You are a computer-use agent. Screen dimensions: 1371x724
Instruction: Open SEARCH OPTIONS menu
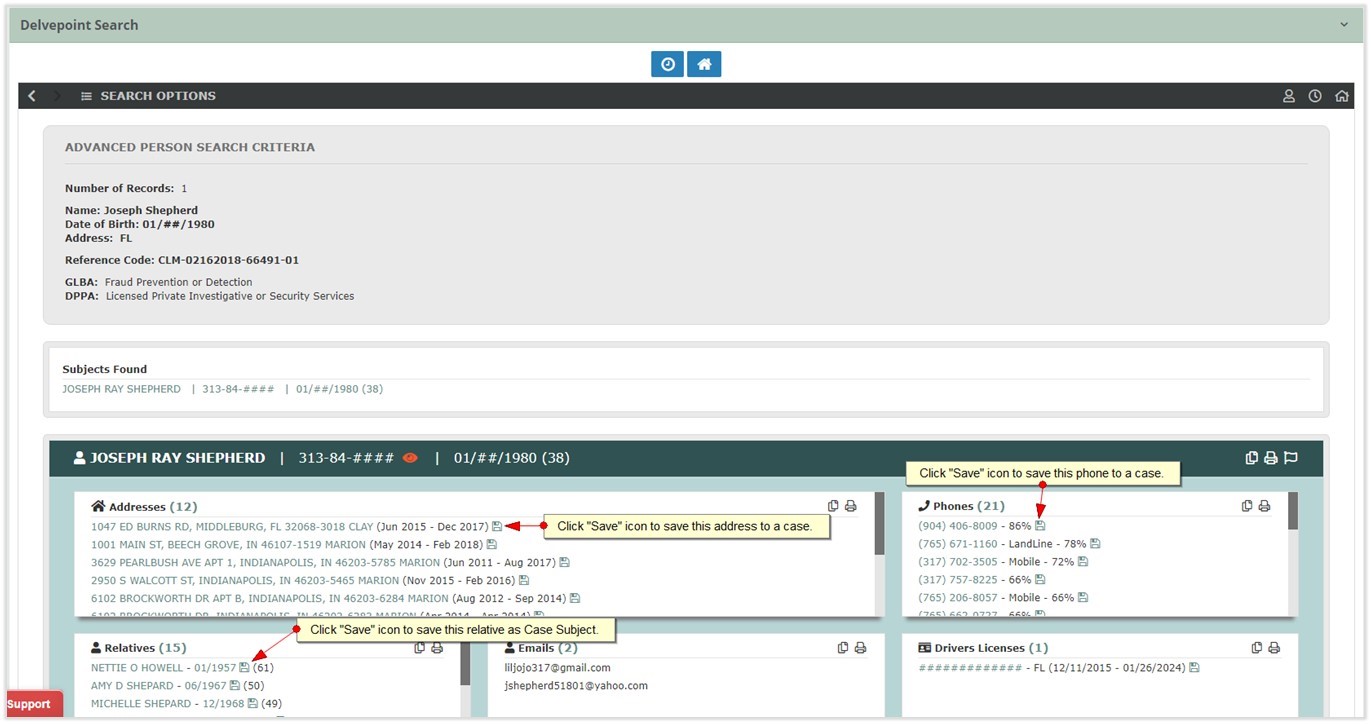click(148, 96)
